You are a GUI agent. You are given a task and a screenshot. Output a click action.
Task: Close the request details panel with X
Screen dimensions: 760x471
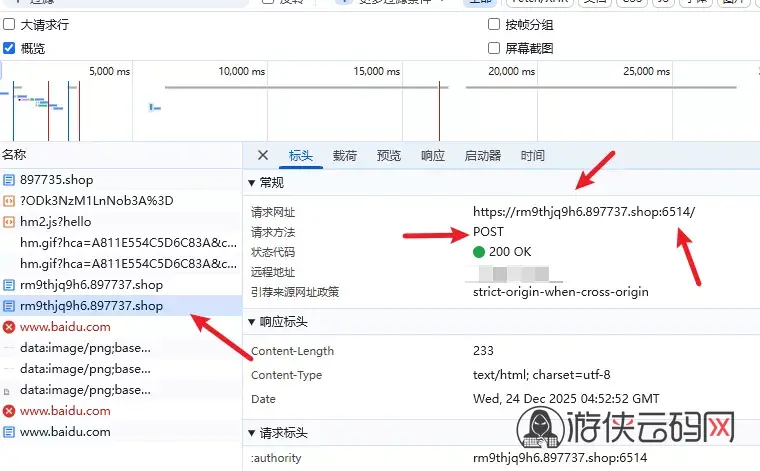coord(263,155)
